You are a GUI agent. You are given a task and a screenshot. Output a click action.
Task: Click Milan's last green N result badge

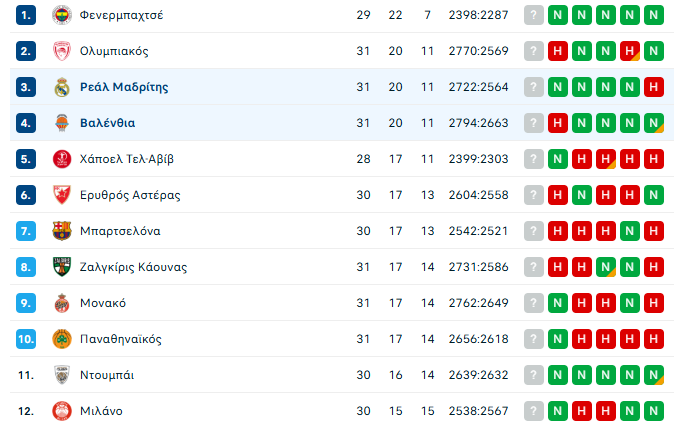[654, 411]
